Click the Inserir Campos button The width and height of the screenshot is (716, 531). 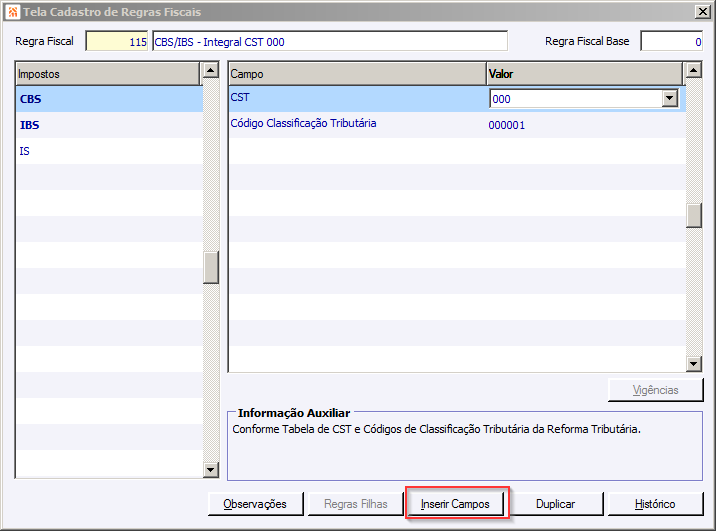[x=455, y=504]
